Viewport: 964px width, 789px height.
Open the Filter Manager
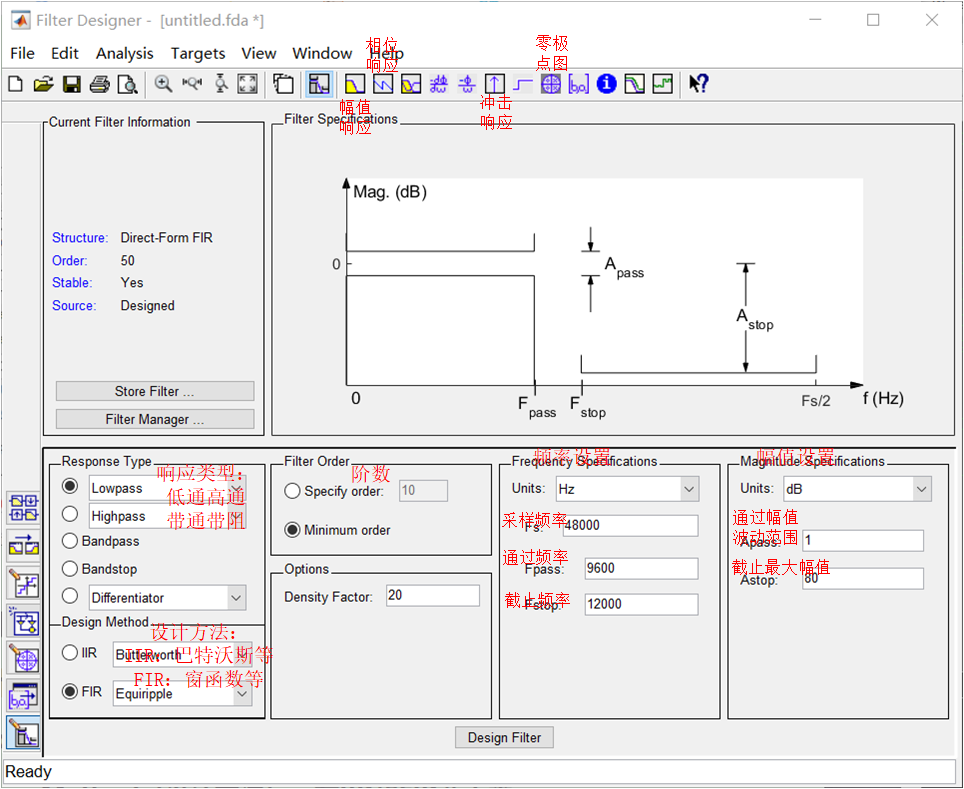click(x=154, y=419)
